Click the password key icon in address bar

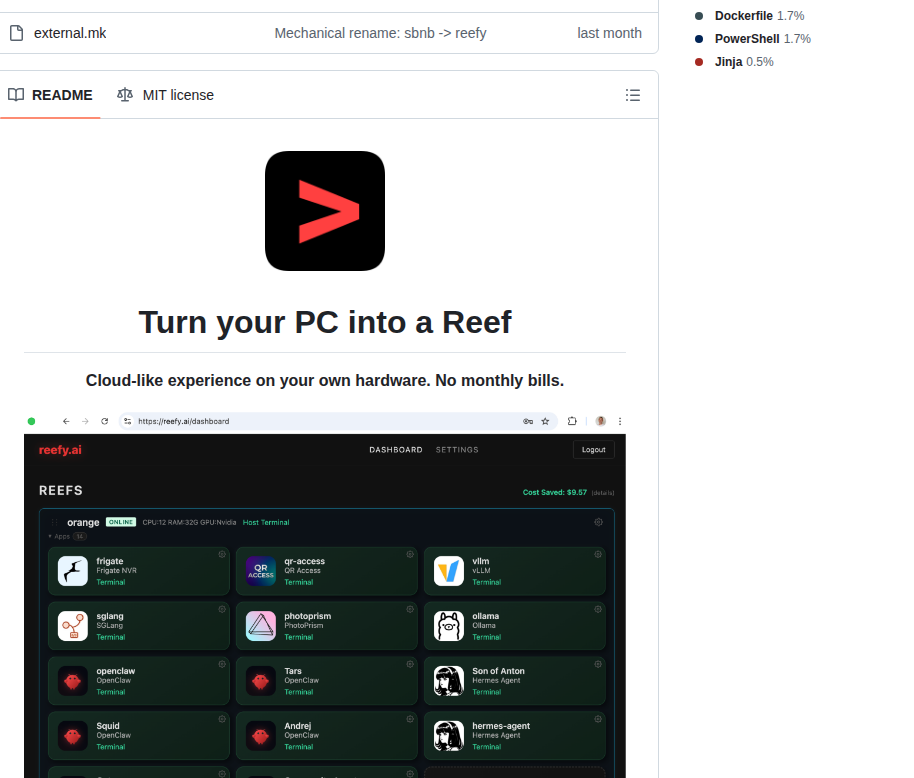tap(528, 421)
